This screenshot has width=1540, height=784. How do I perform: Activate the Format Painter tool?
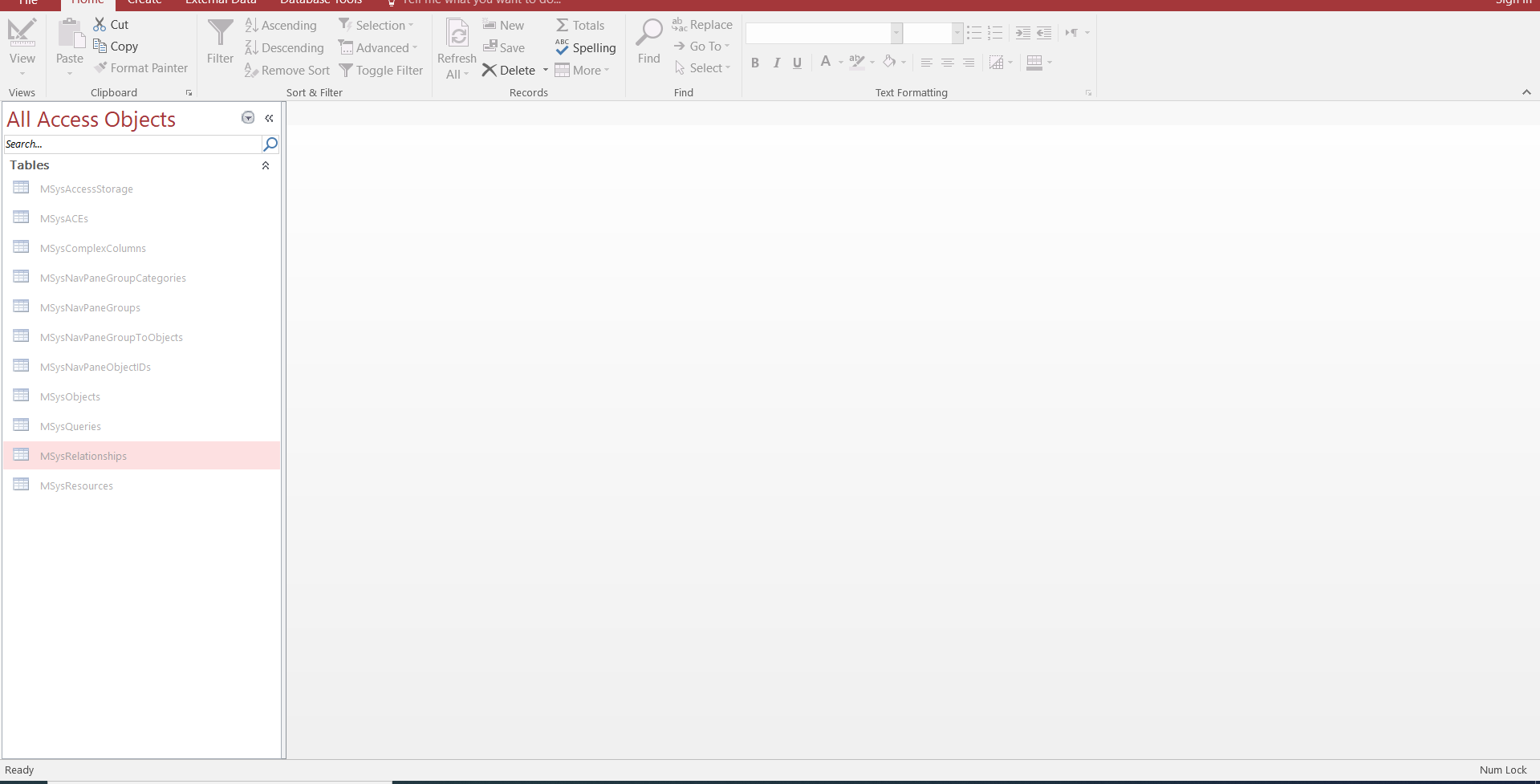(x=140, y=68)
